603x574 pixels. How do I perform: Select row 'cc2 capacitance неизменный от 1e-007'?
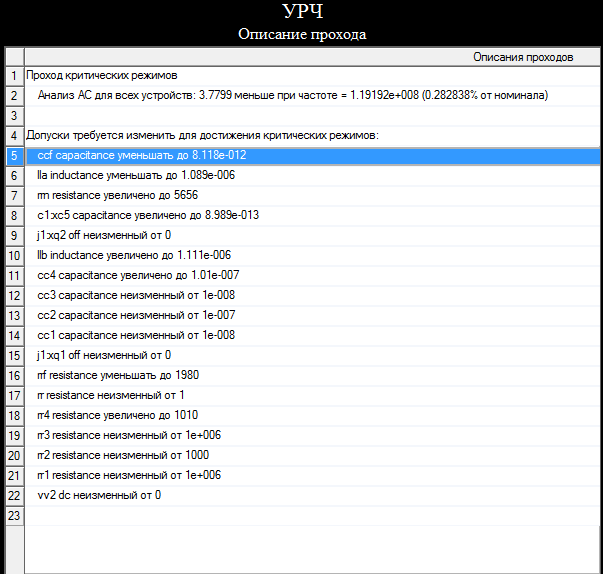point(312,315)
